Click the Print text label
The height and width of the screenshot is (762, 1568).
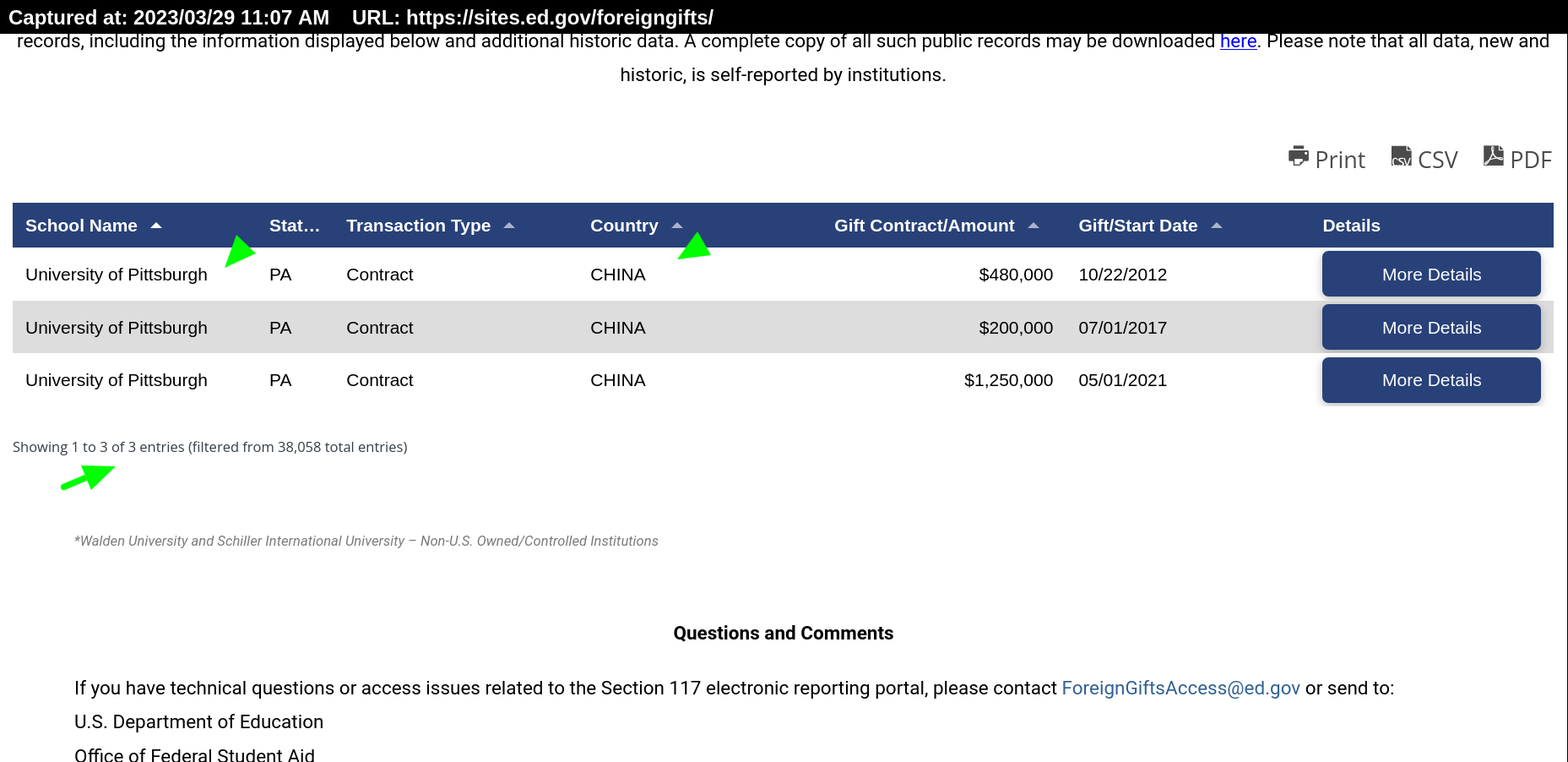[1340, 160]
